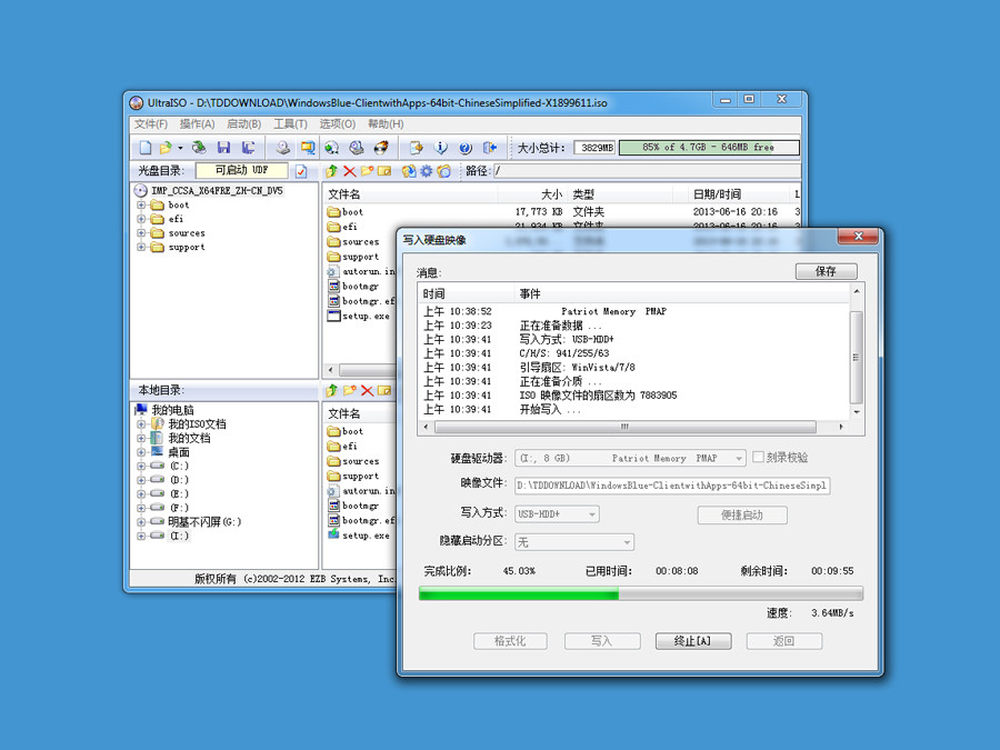Click the Add files document toolbar icon
The height and width of the screenshot is (750, 1000).
tap(416, 148)
